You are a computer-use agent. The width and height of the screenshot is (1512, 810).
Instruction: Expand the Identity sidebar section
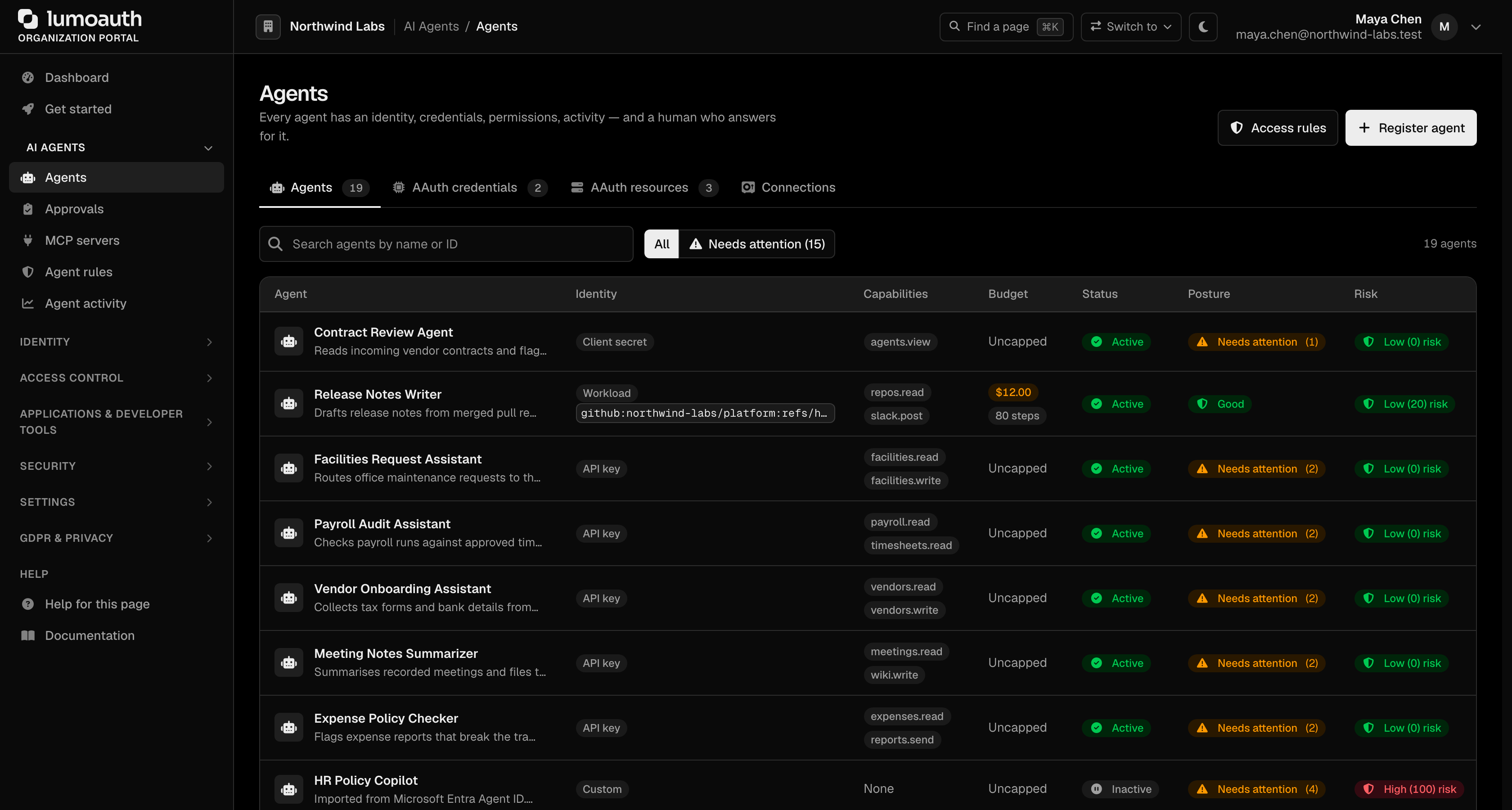coord(116,342)
